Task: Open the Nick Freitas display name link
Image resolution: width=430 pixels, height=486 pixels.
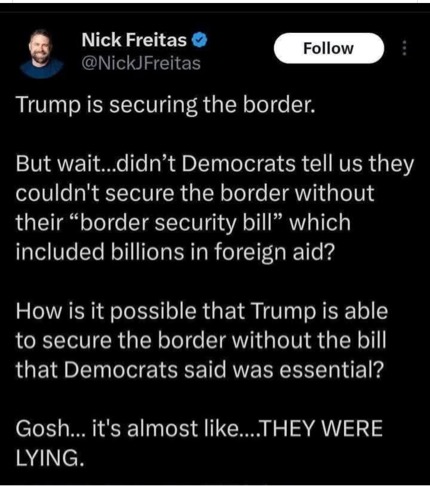Action: tap(134, 40)
